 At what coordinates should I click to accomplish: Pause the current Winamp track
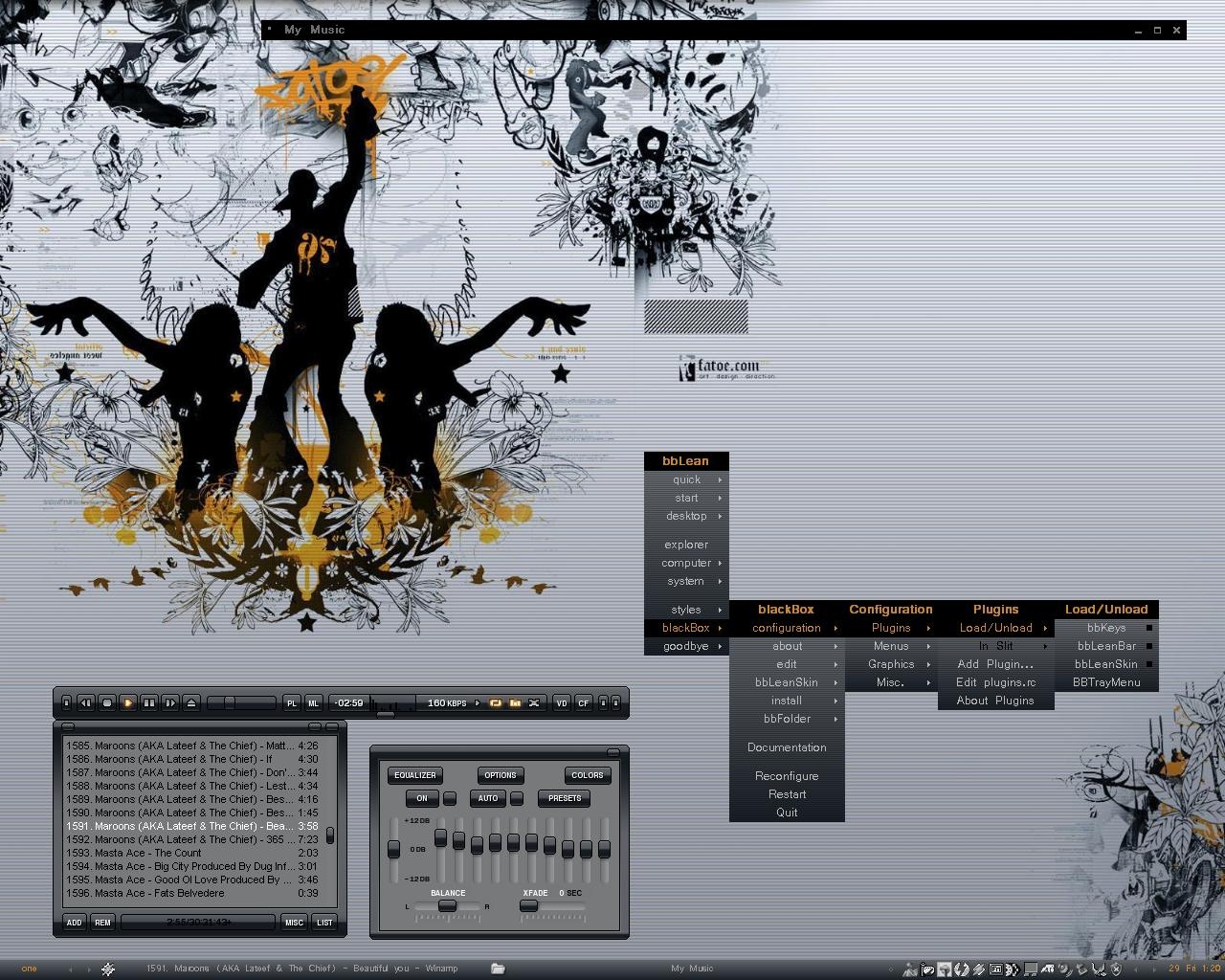(149, 702)
